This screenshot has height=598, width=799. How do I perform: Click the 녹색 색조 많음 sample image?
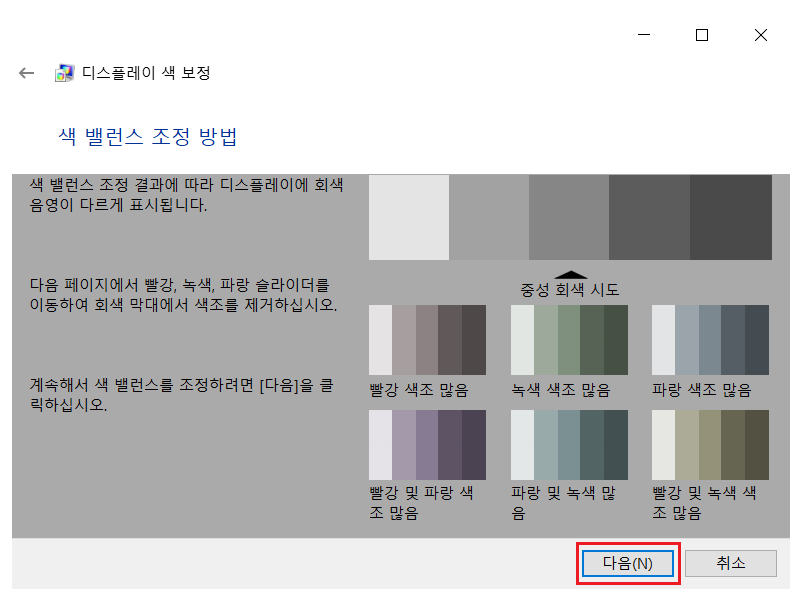(569, 340)
